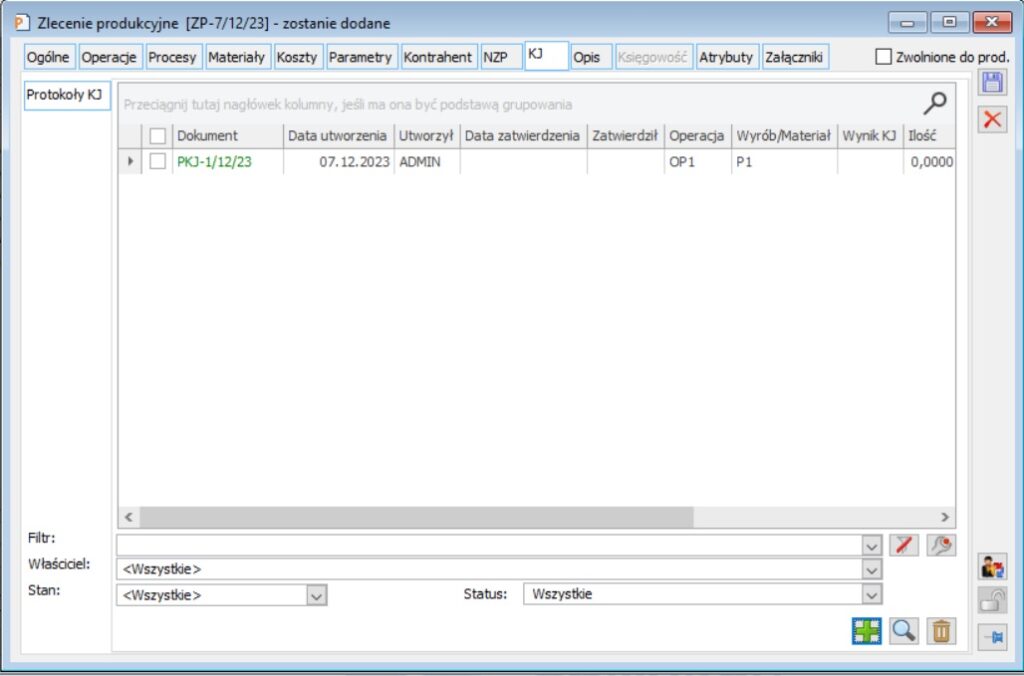
Task: Expand the Status dropdown
Action: [x=872, y=595]
